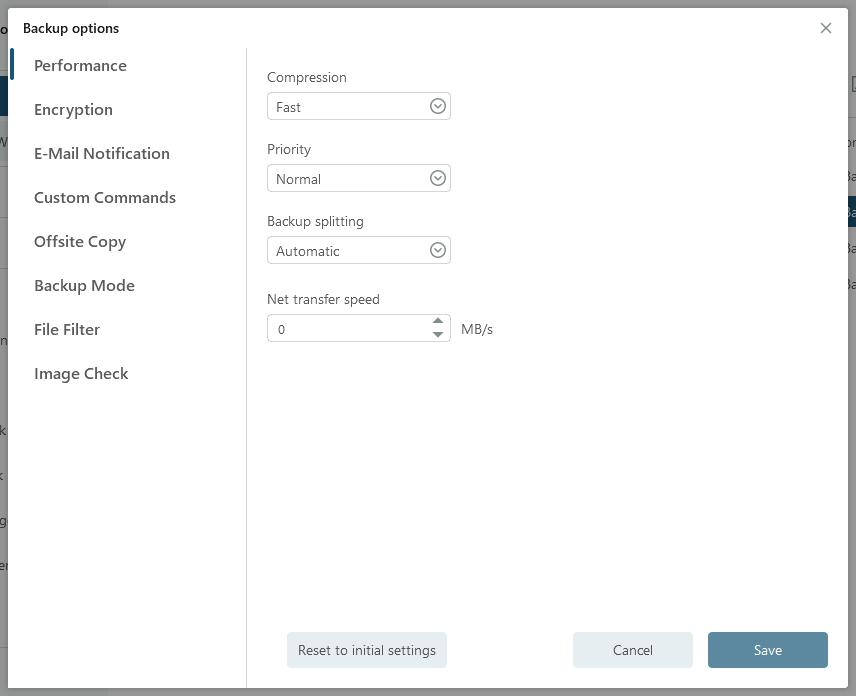
Task: Open the Compression dropdown arrow
Action: pyautogui.click(x=437, y=106)
